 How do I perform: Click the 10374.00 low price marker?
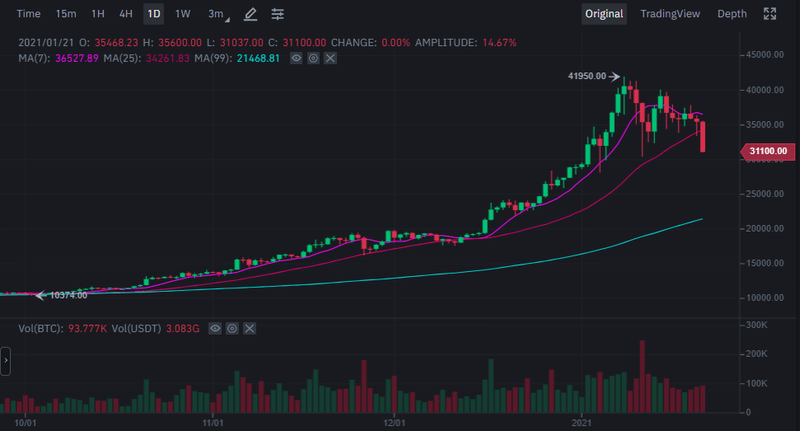click(x=68, y=295)
